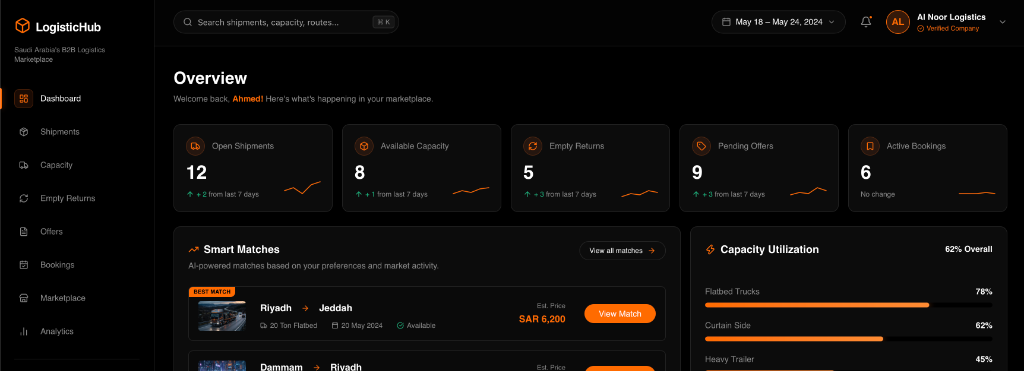Screen dimensions: 1024x371
Task: Click the Available Capacity box card icon
Action: (364, 146)
